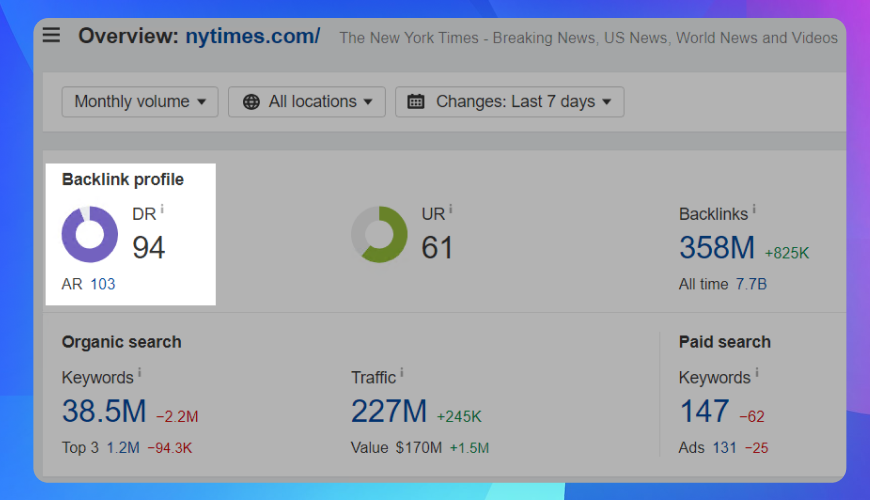Click the +245K traffic change
This screenshot has width=870, height=500.
(459, 417)
